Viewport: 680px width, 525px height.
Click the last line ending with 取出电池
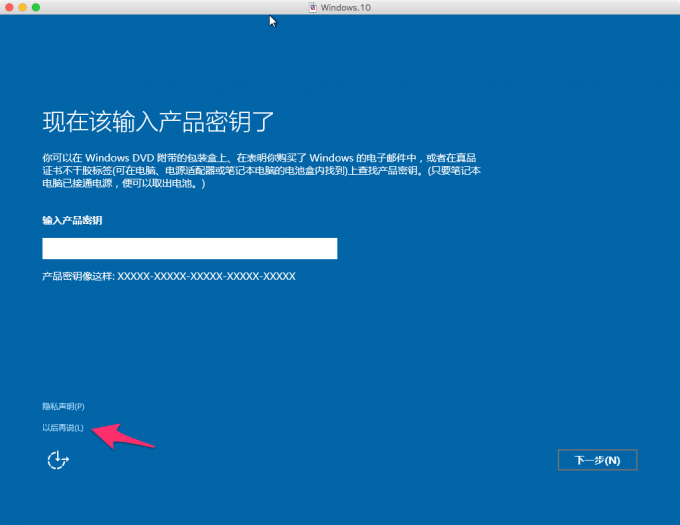[x=124, y=183]
